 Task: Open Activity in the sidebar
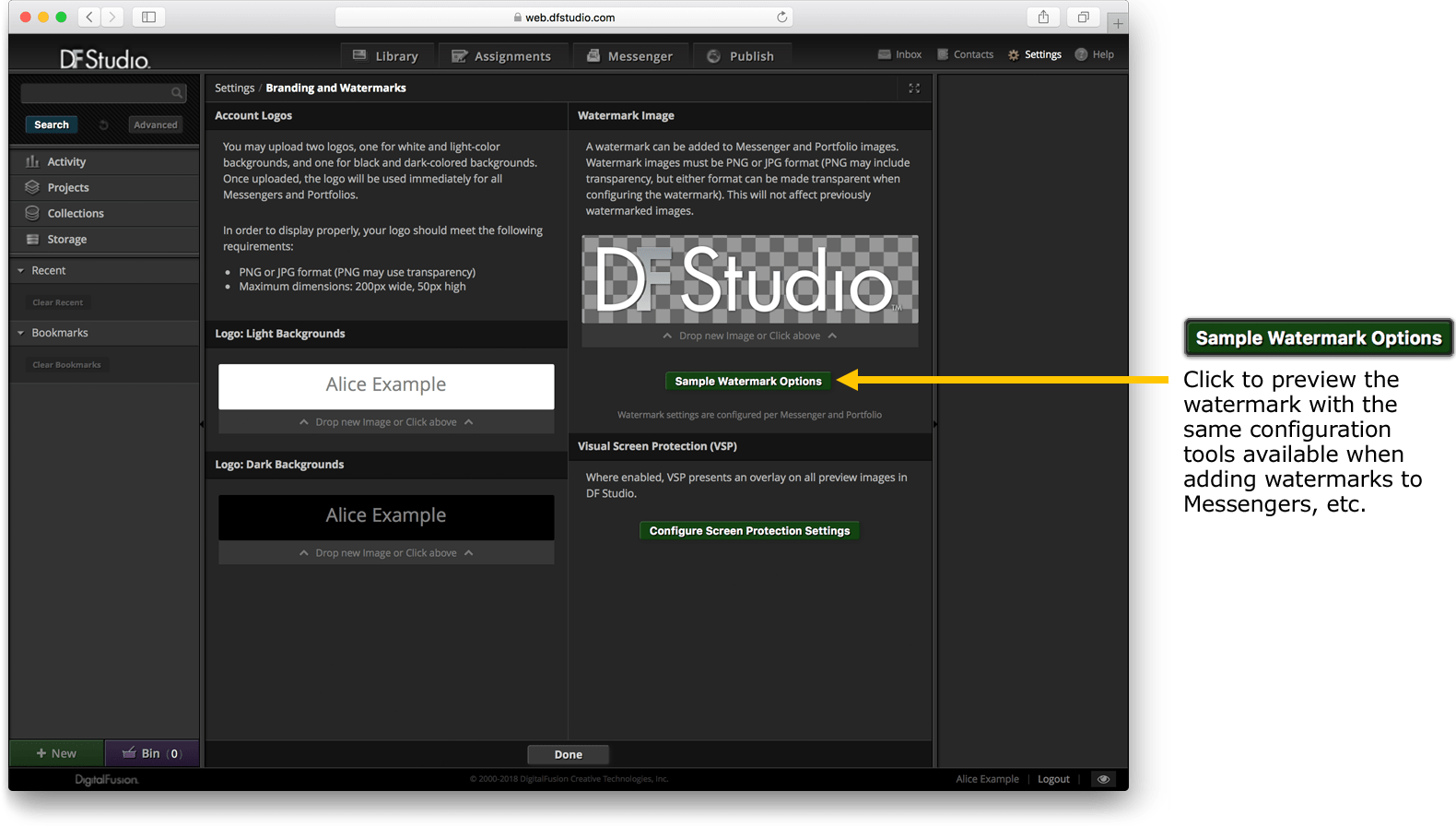click(x=104, y=161)
